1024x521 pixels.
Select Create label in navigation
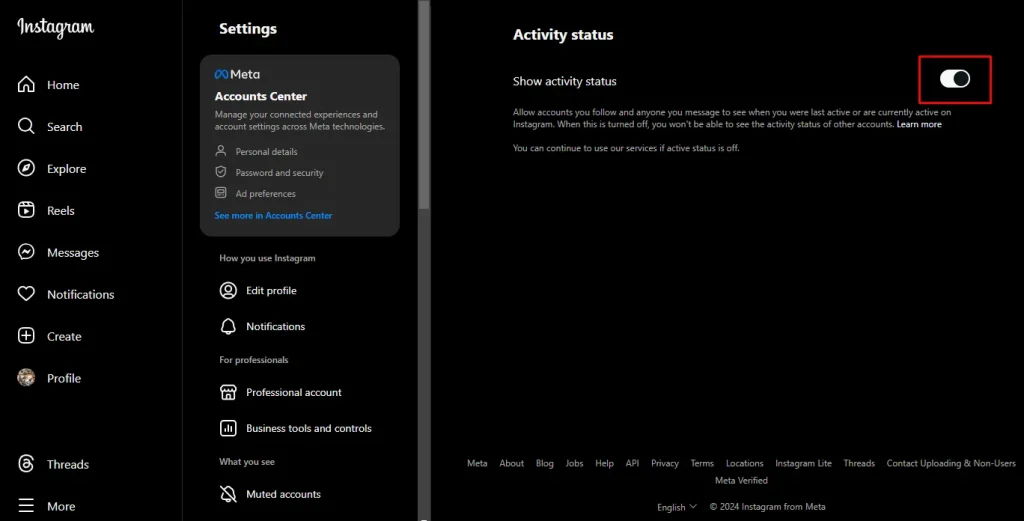coord(64,336)
